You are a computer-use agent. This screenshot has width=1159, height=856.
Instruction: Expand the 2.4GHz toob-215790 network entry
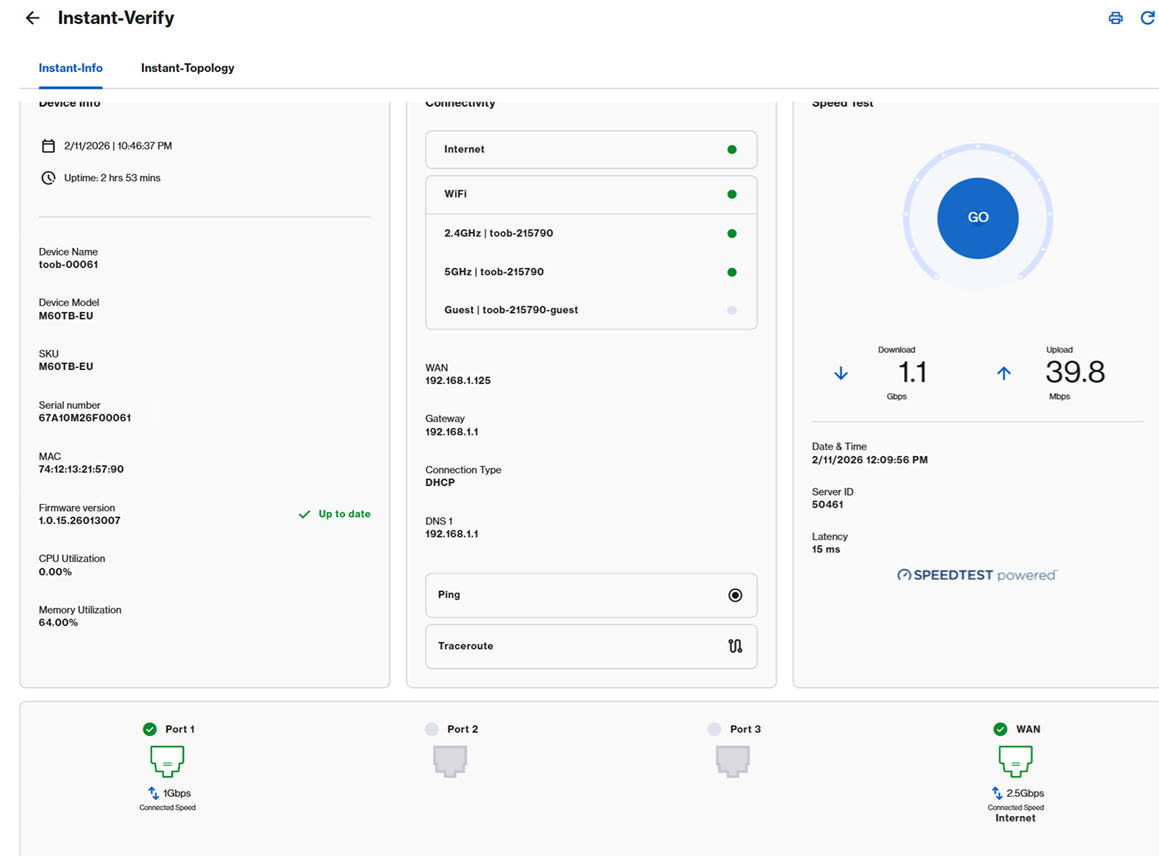(x=590, y=232)
